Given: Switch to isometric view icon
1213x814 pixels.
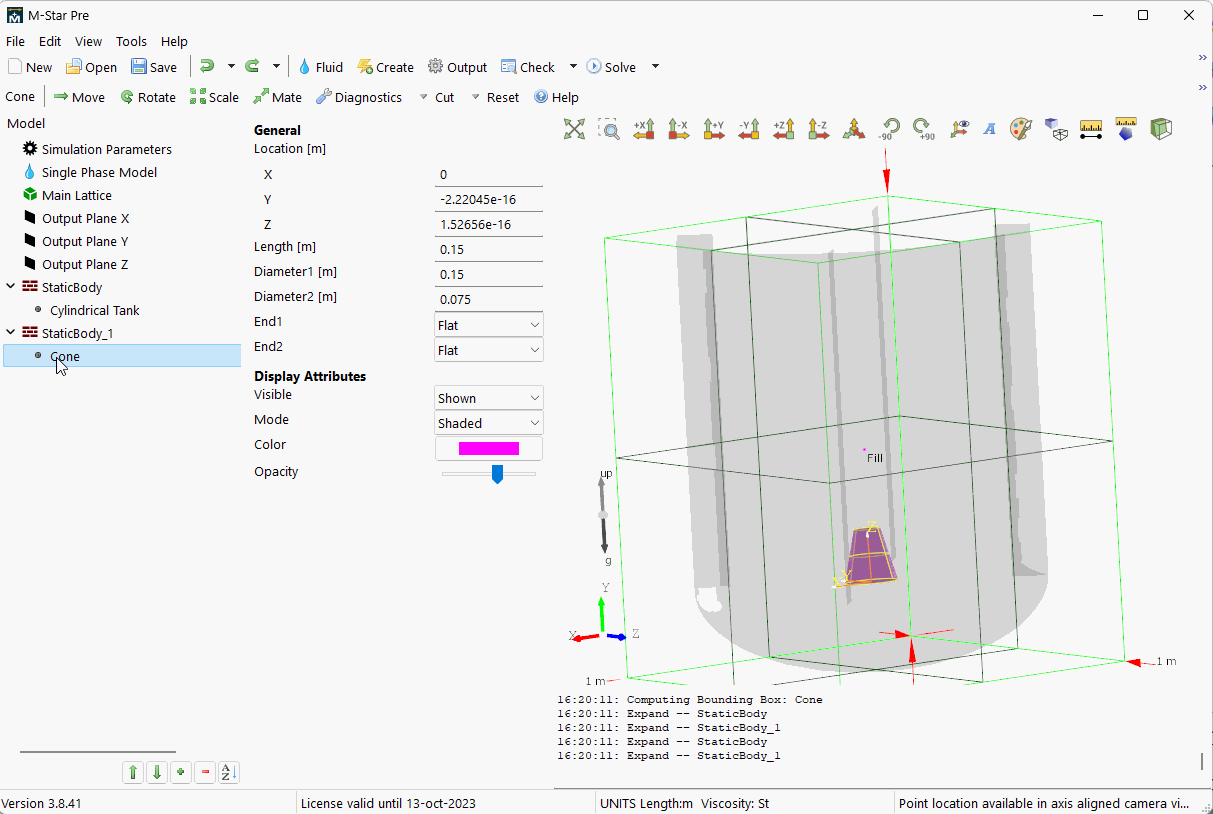Looking at the screenshot, I should coord(854,128).
